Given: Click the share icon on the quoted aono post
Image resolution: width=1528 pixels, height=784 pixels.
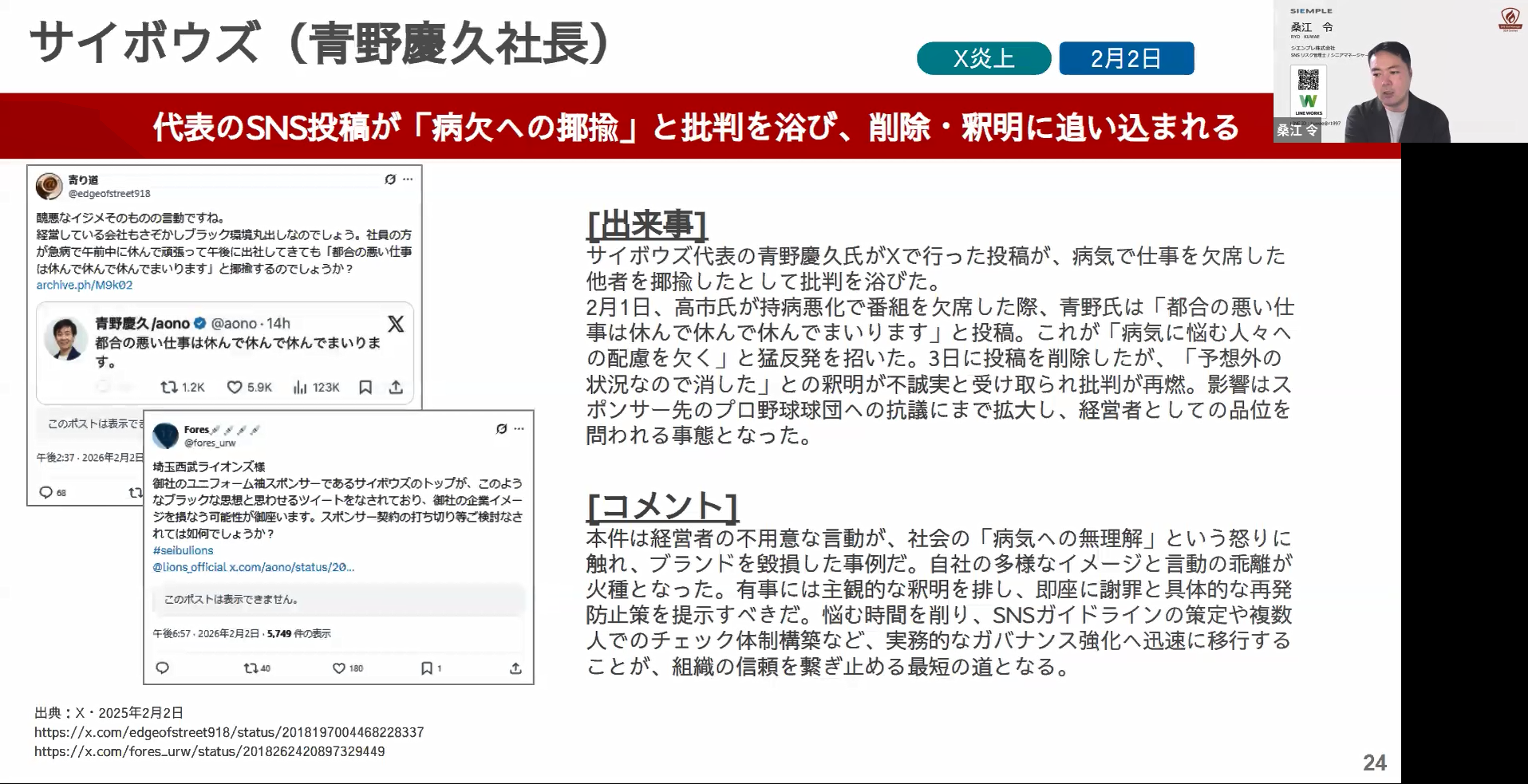Looking at the screenshot, I should pos(396,388).
